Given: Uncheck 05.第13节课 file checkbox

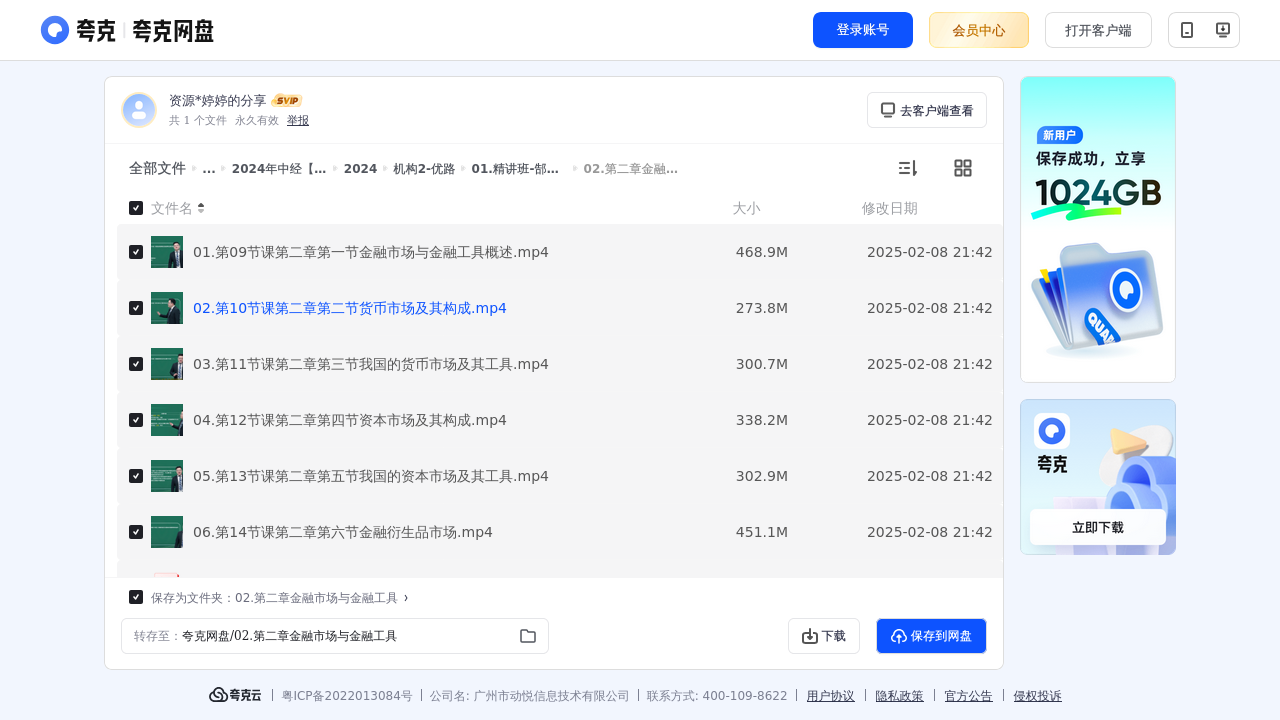Looking at the screenshot, I should 136,476.
